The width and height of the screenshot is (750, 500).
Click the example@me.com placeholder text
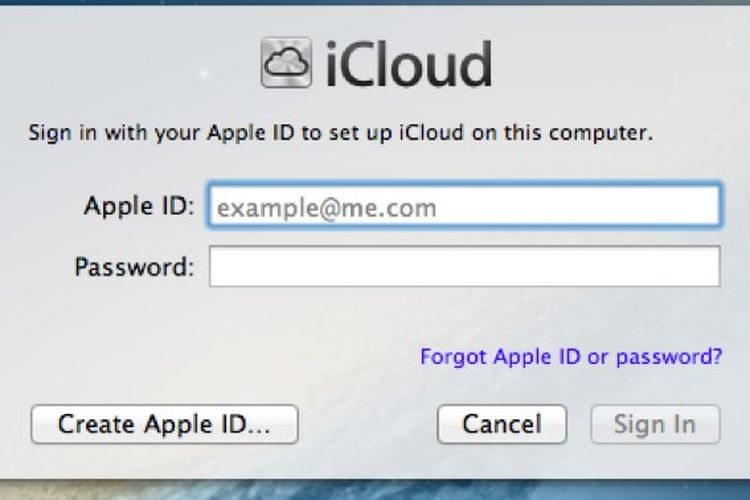[327, 209]
